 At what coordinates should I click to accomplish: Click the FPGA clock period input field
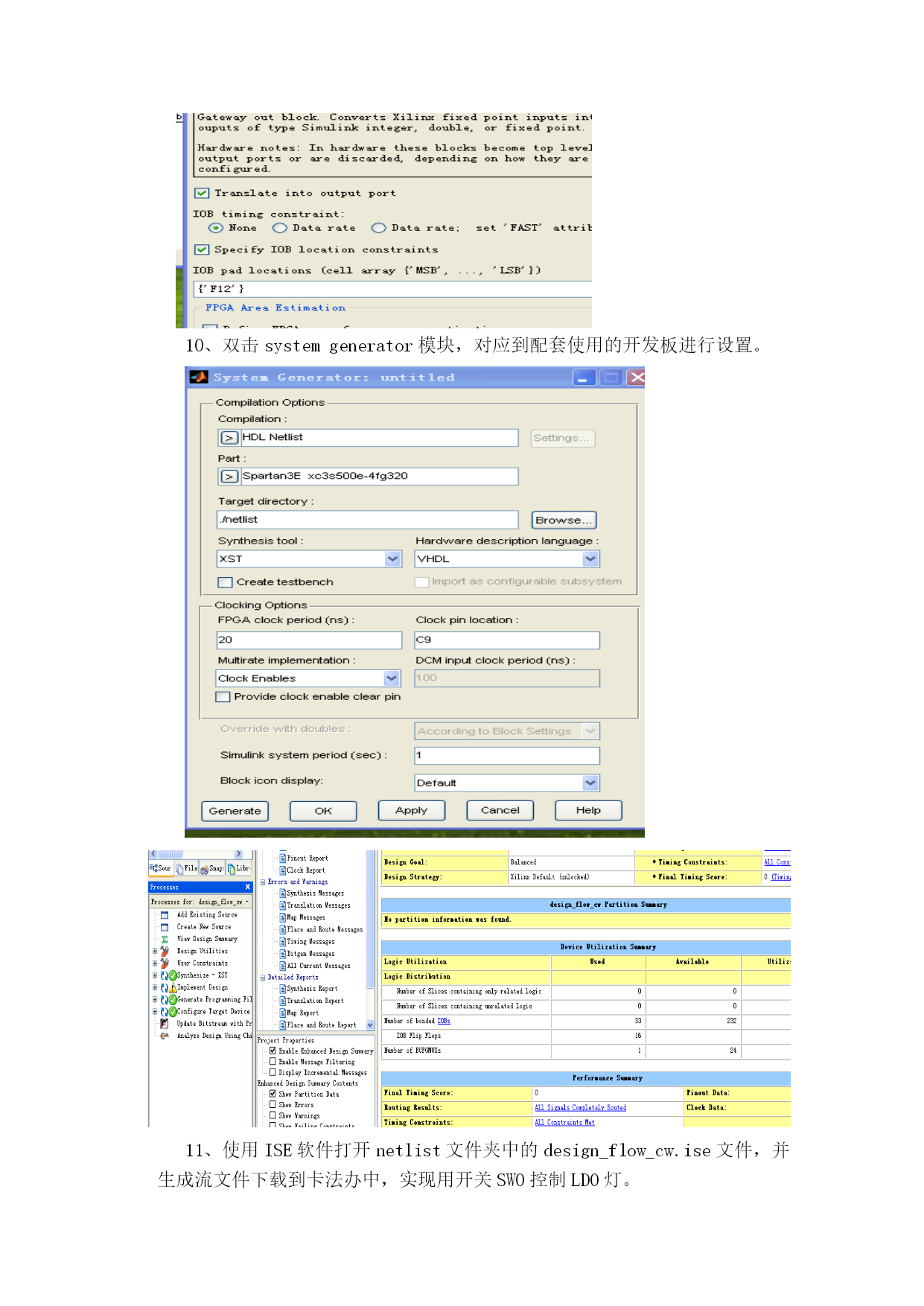click(309, 640)
